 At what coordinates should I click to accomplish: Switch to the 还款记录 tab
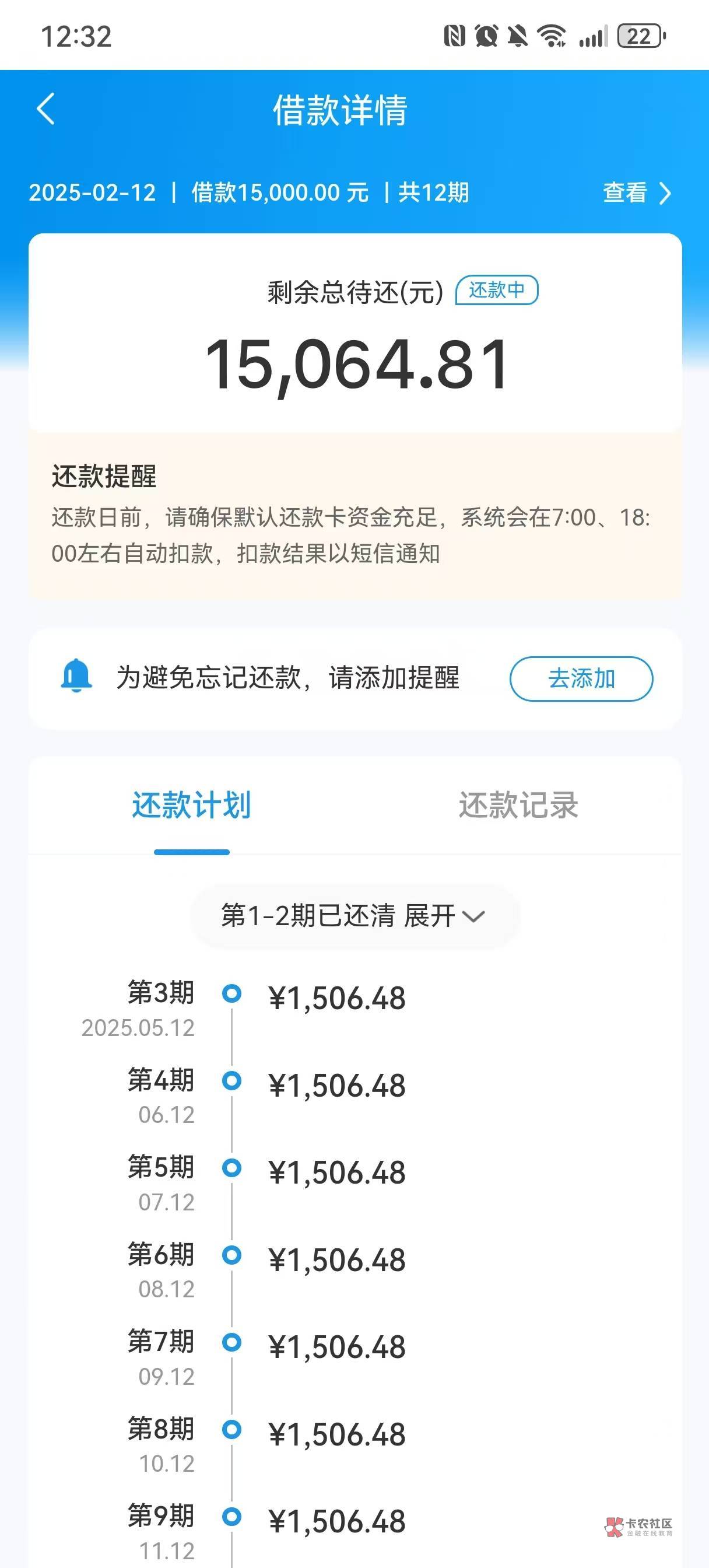(518, 806)
